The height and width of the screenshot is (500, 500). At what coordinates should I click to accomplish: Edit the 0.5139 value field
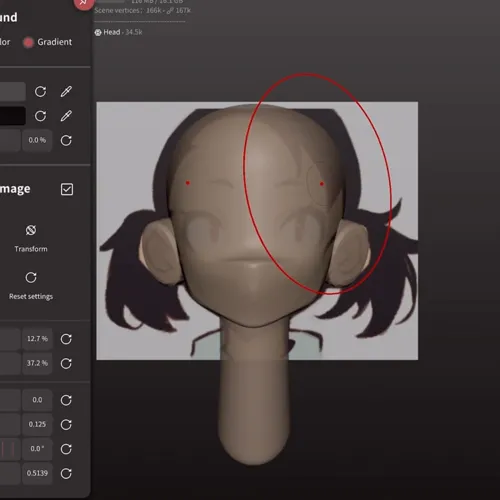click(37, 473)
